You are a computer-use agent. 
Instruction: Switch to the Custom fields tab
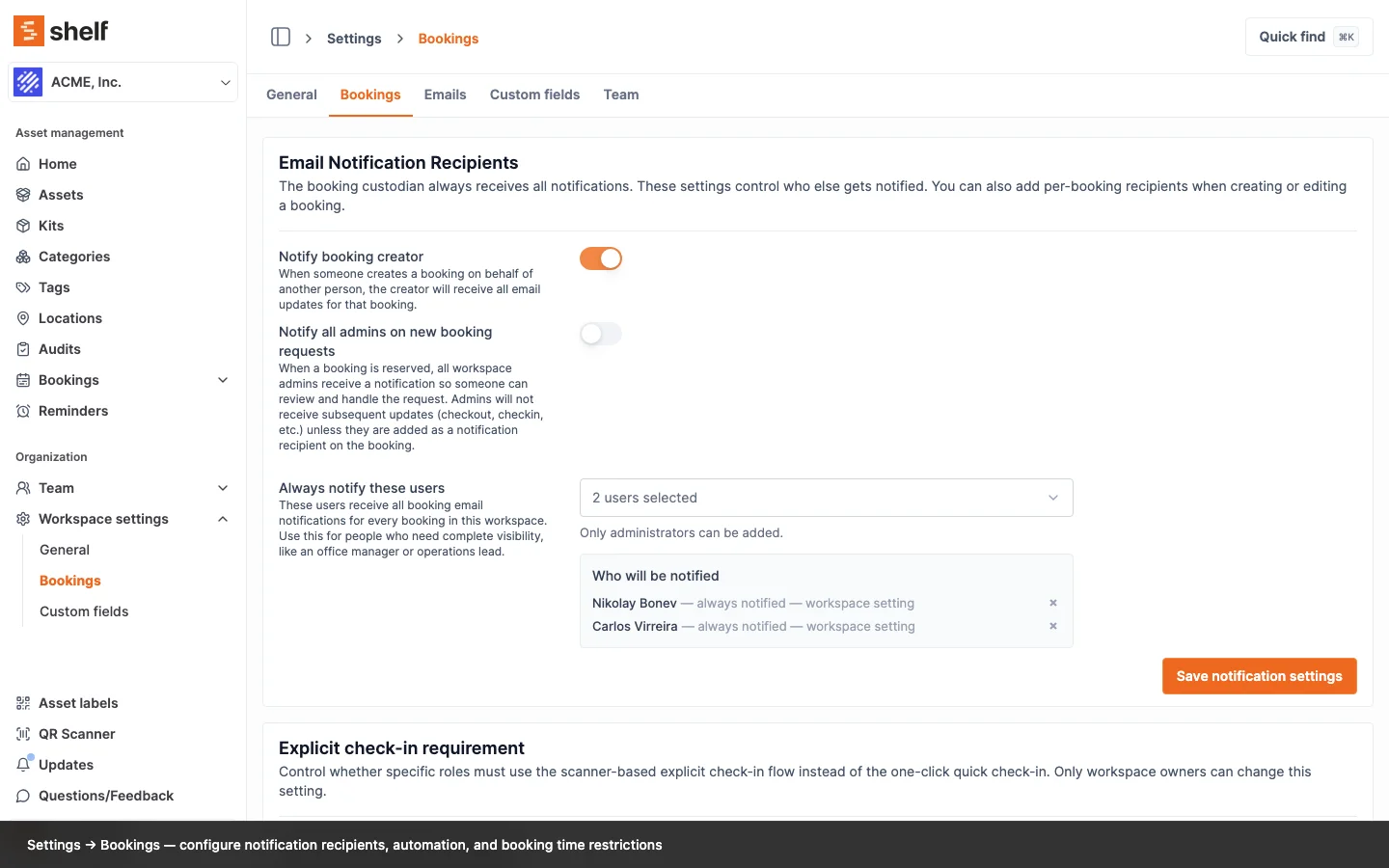[534, 95]
